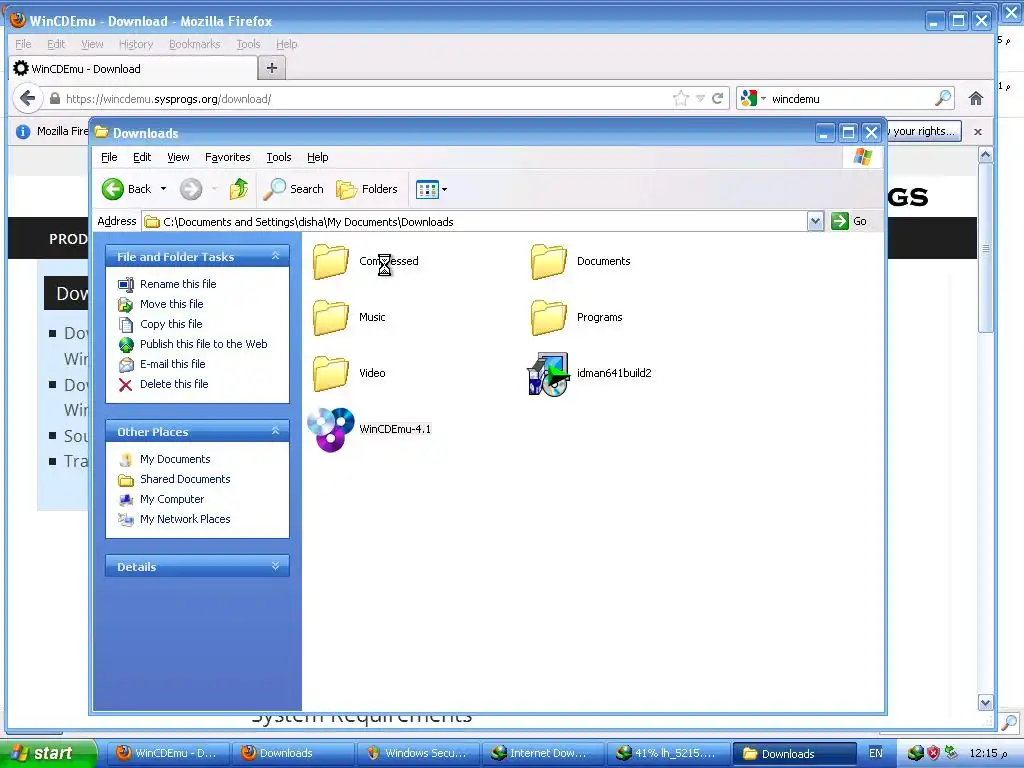This screenshot has height=768, width=1024.
Task: Open the Compressed folder
Action: [x=332, y=261]
